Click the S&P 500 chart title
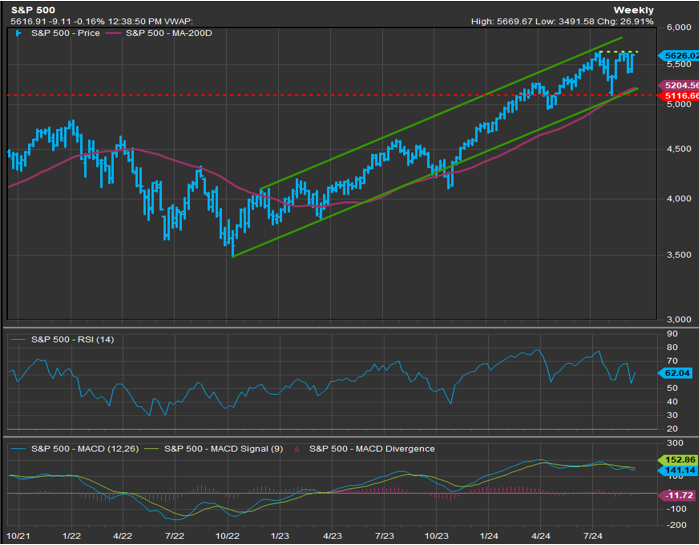This screenshot has height=545, width=699. click(x=33, y=10)
